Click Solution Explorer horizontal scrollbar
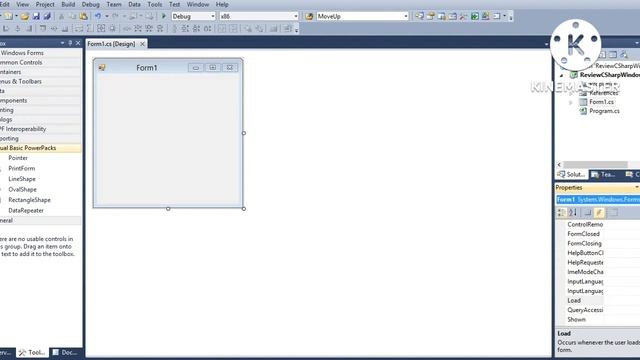The image size is (640, 360). coord(595,164)
